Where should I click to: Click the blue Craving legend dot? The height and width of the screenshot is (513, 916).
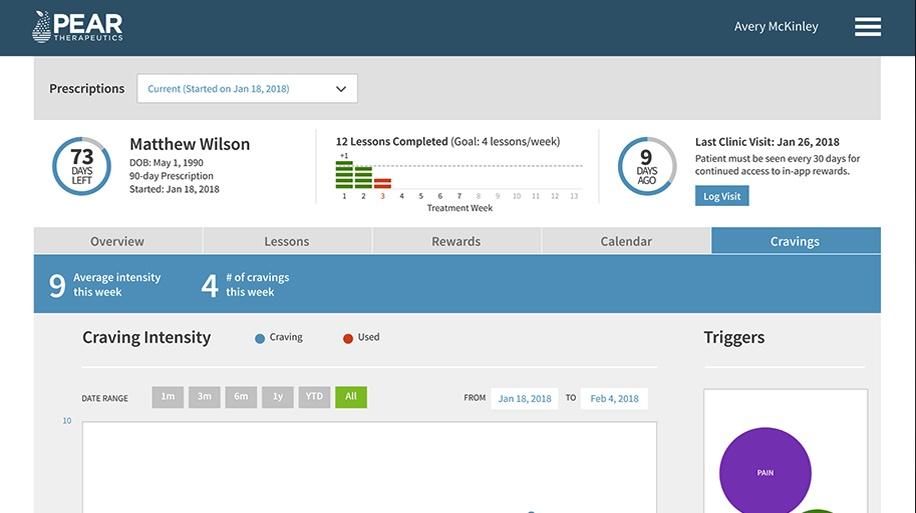tap(260, 338)
